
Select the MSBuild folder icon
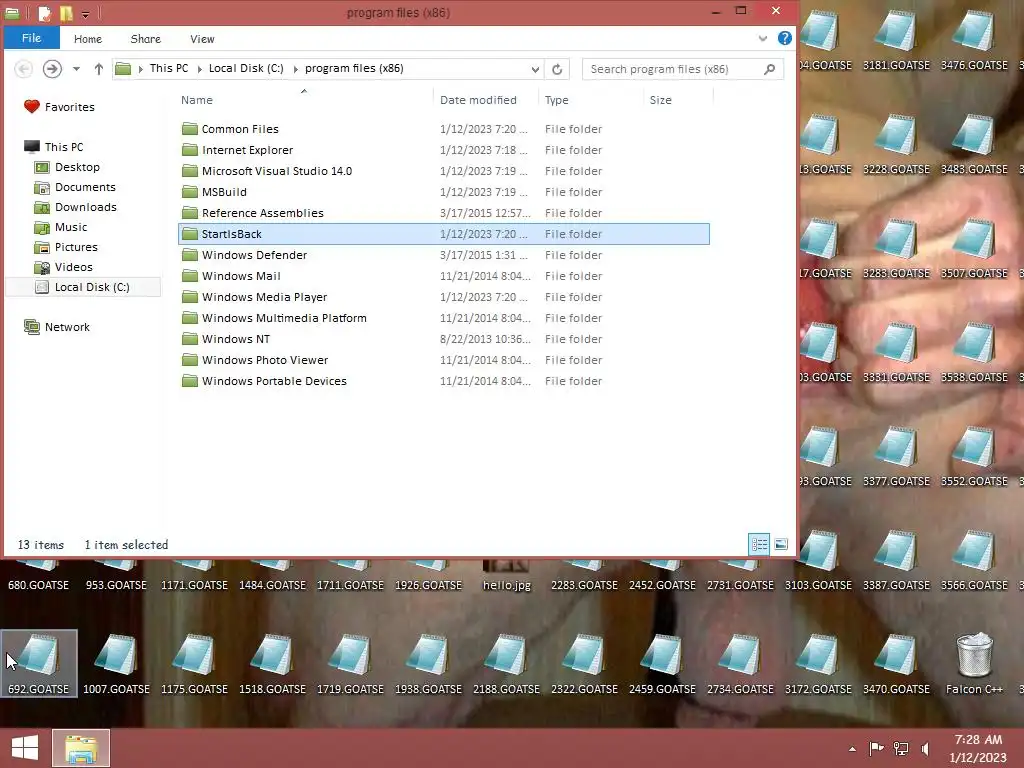(190, 192)
